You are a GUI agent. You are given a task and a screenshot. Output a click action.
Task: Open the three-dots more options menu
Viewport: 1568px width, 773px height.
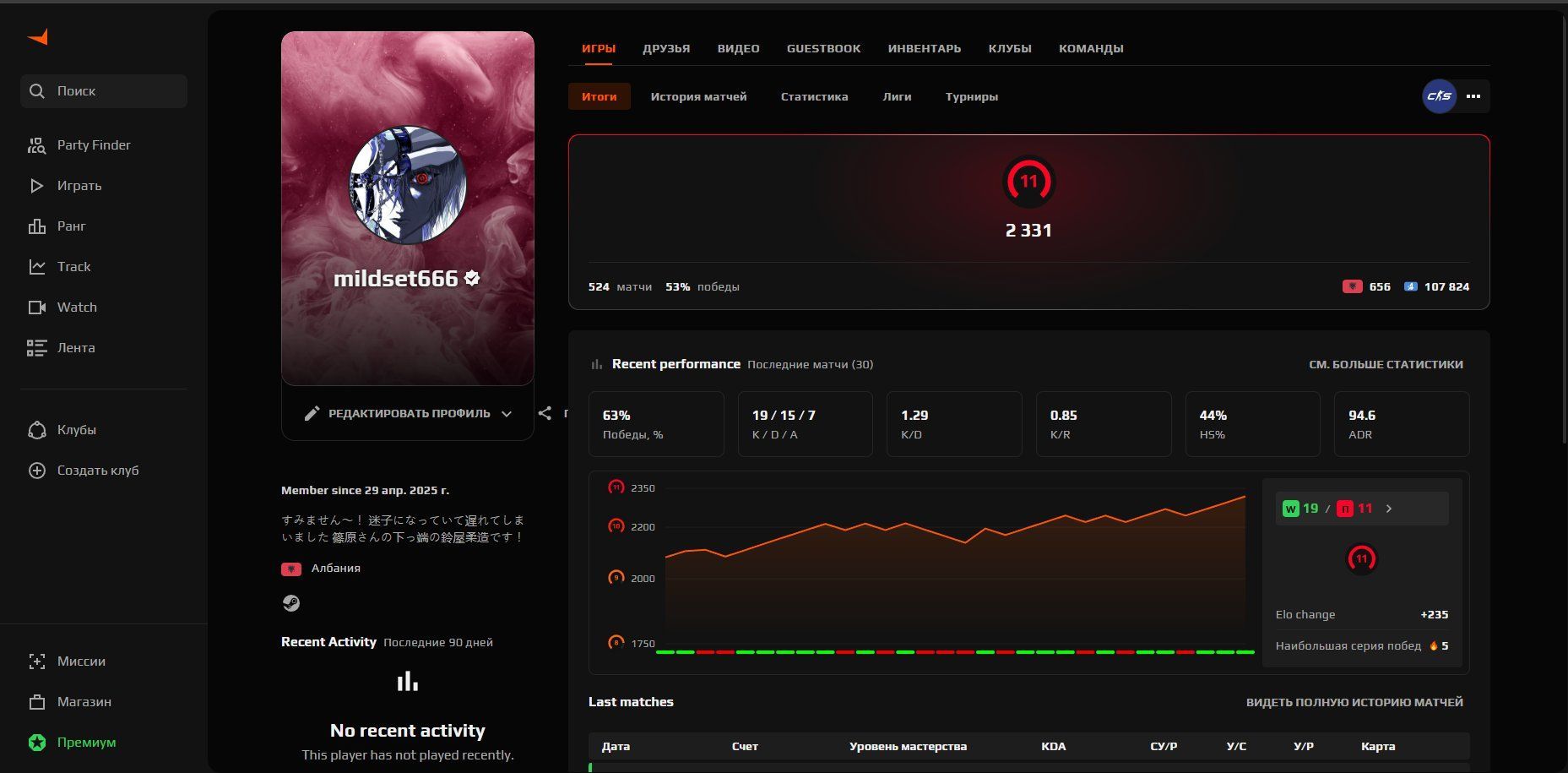[1473, 96]
